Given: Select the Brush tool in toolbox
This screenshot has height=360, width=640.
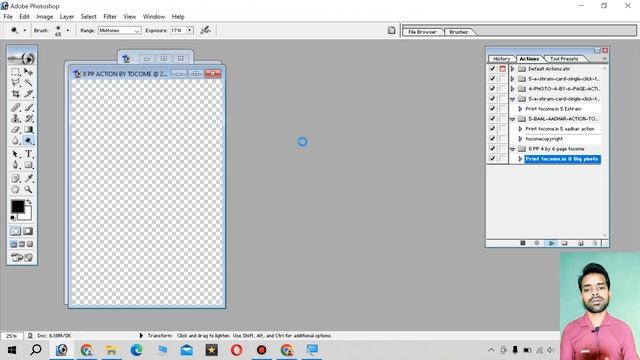Looking at the screenshot, I should [28, 107].
